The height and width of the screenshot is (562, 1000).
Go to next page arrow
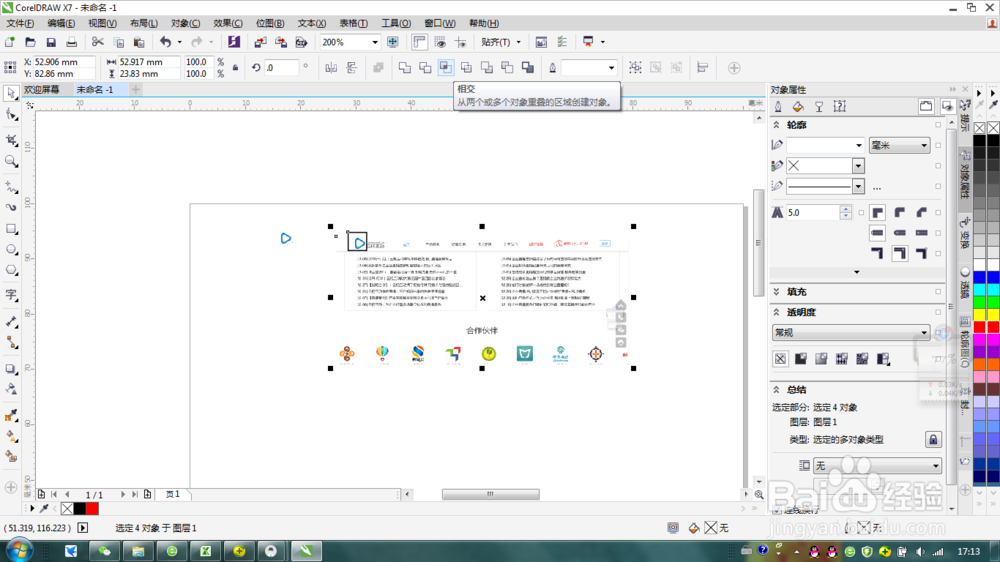(x=122, y=494)
